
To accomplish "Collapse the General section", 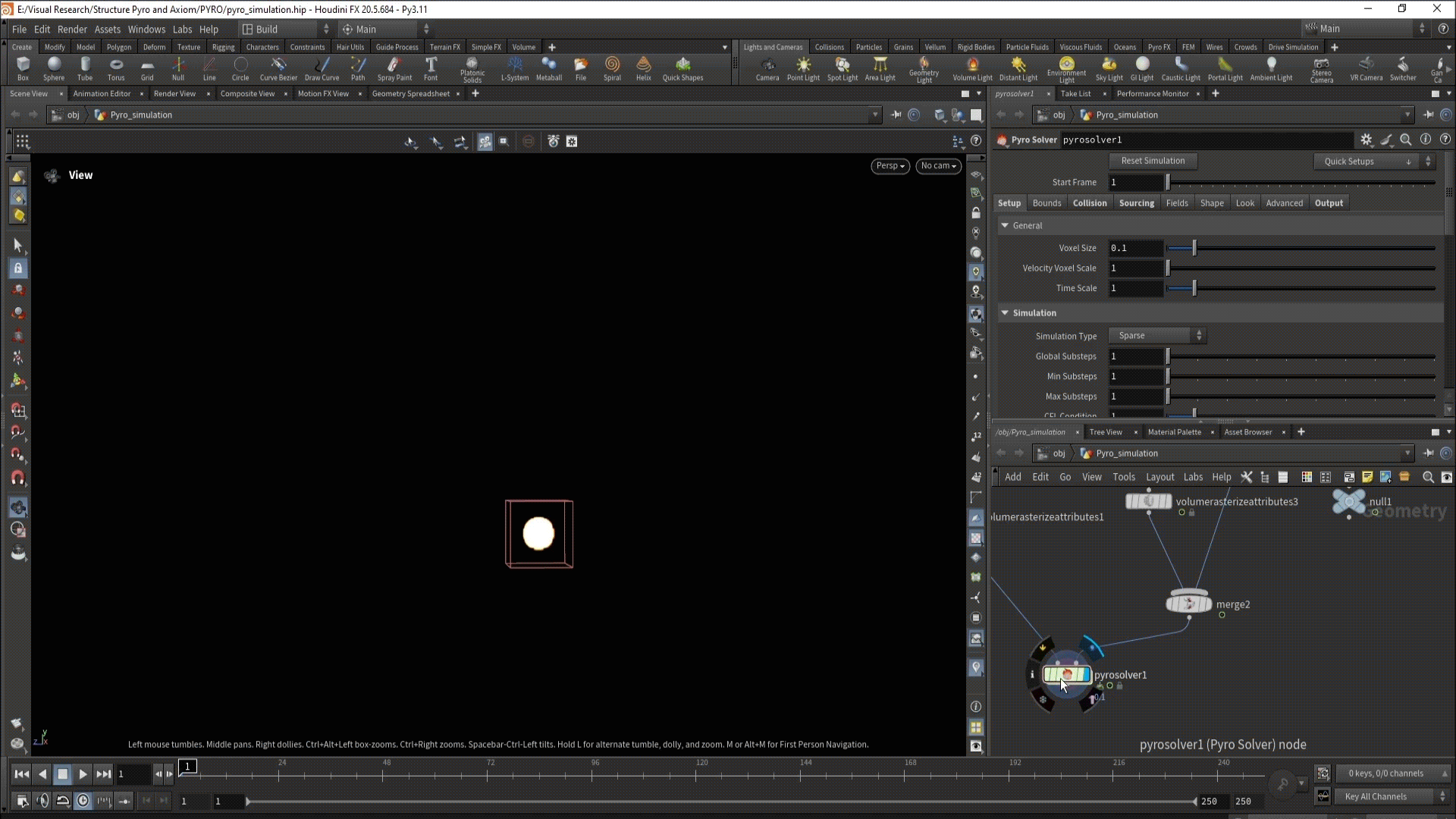I will click(x=1005, y=226).
